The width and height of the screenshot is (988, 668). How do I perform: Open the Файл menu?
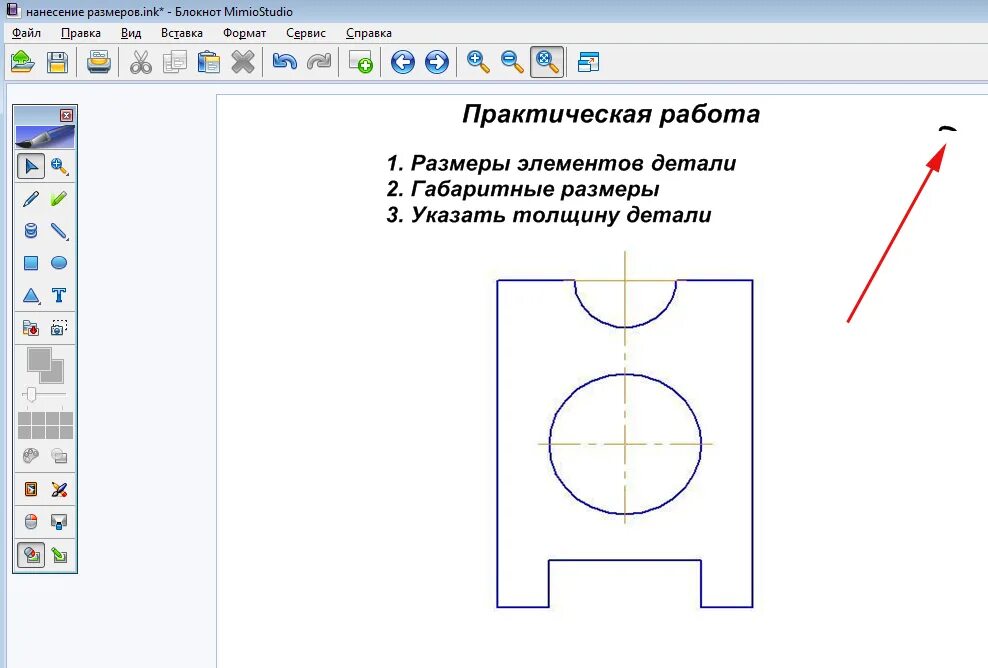(x=26, y=33)
